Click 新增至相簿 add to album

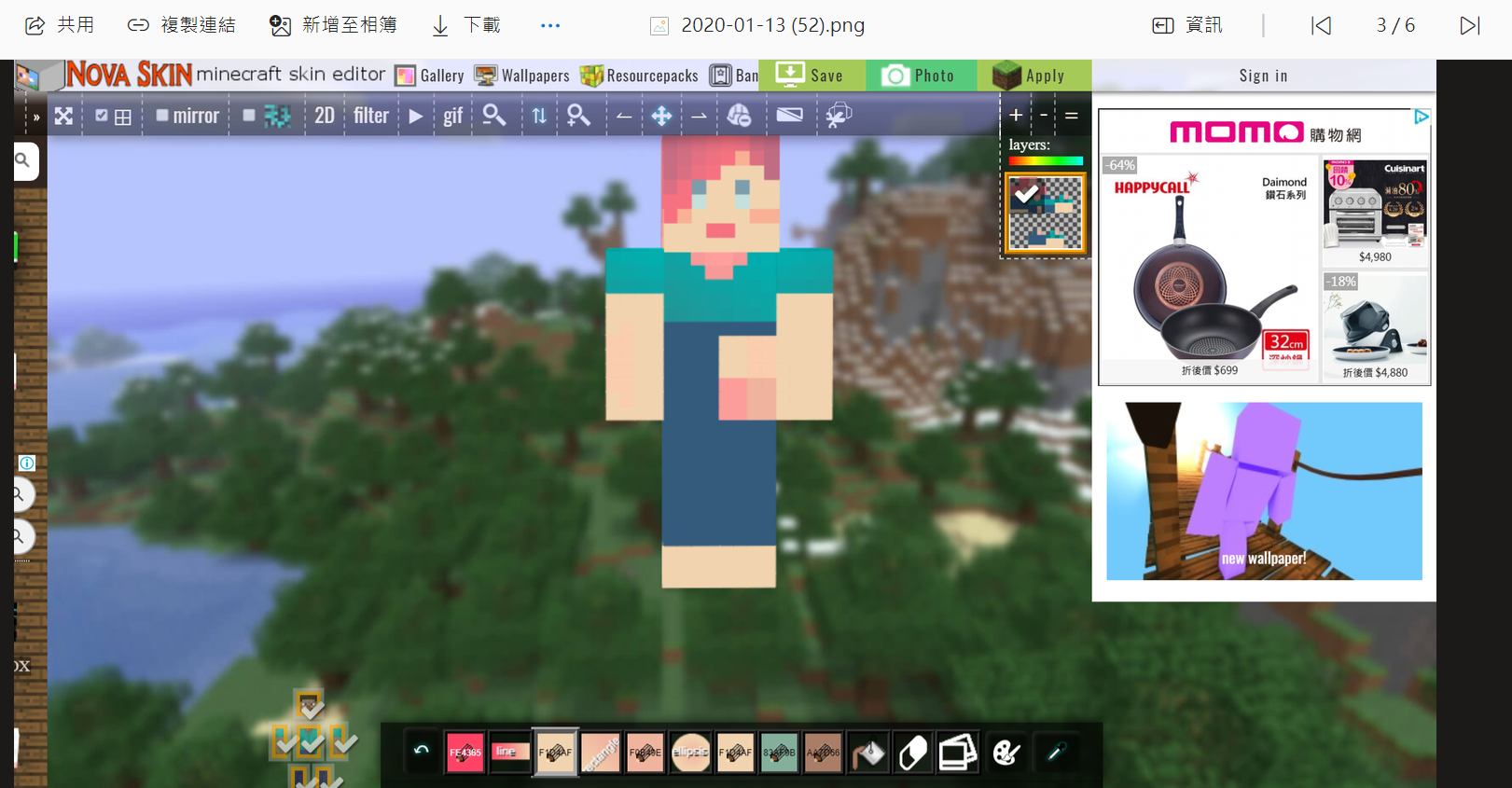tap(333, 25)
